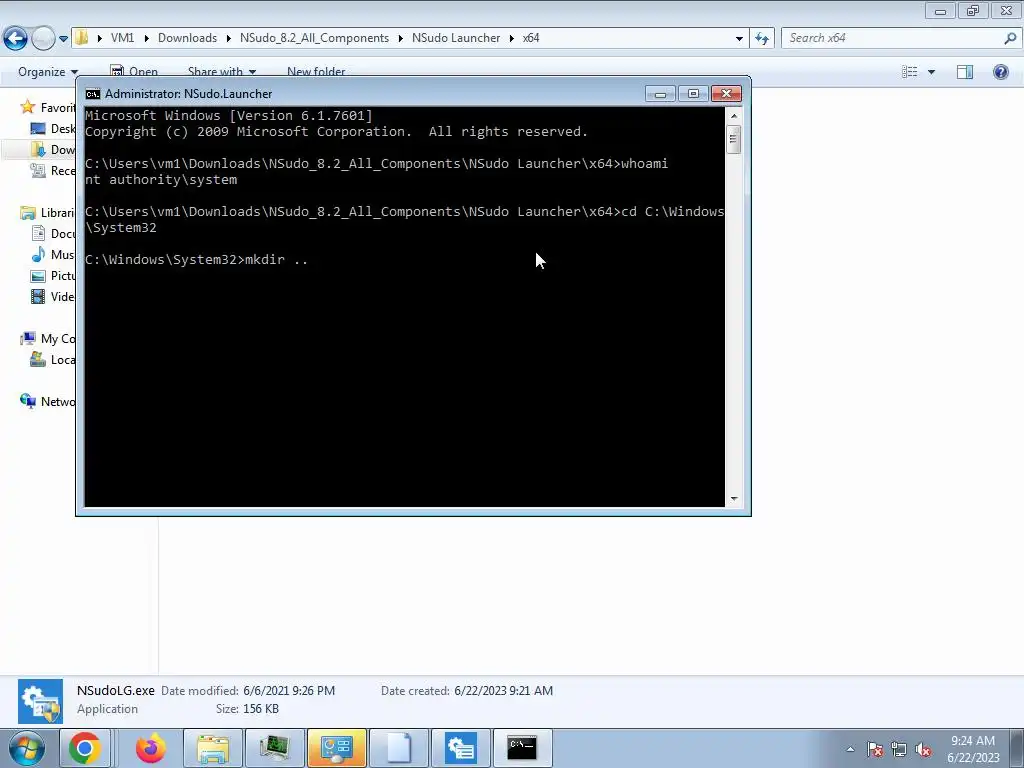The height and width of the screenshot is (768, 1024).
Task: Click the NSudoLG.exe icon in details pane
Action: click(x=40, y=701)
